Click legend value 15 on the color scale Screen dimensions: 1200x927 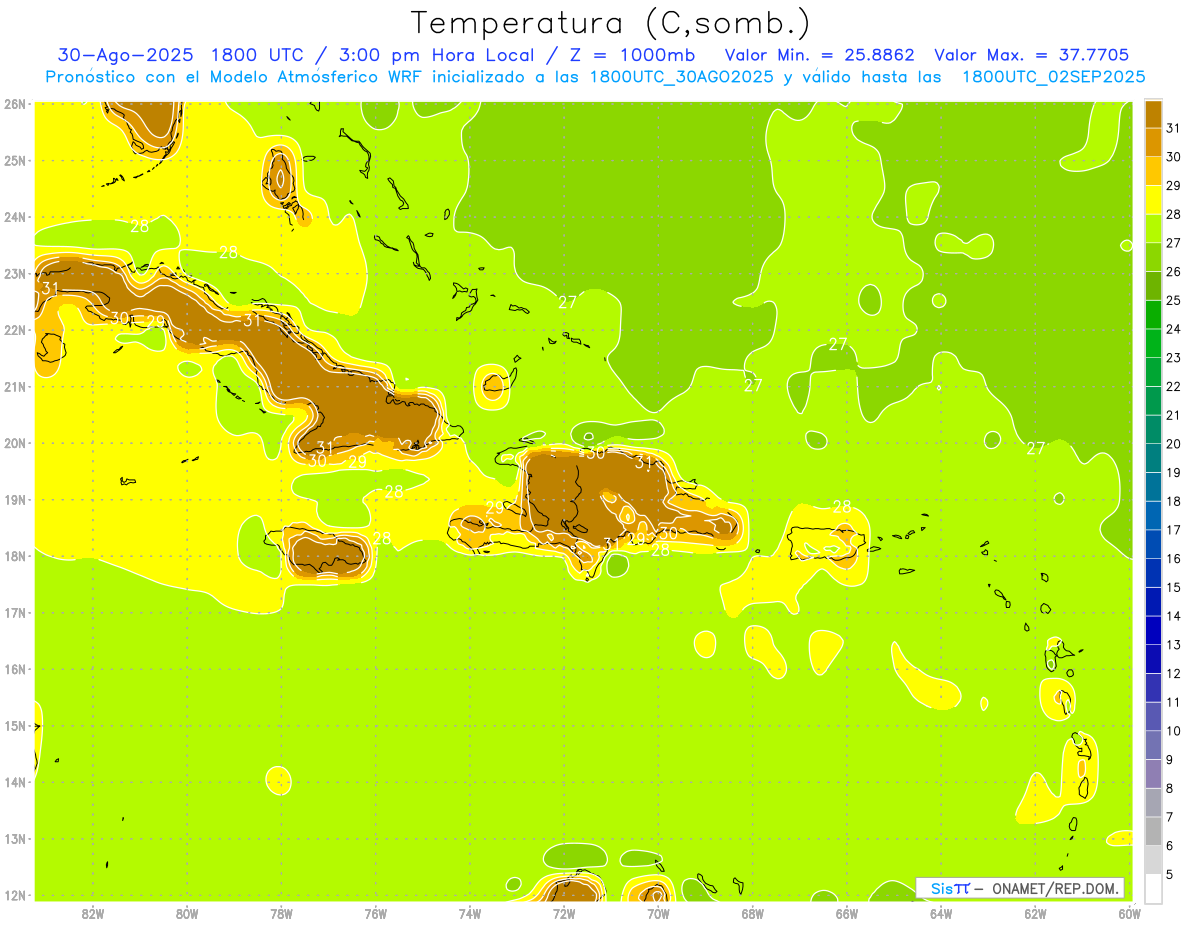click(1174, 587)
